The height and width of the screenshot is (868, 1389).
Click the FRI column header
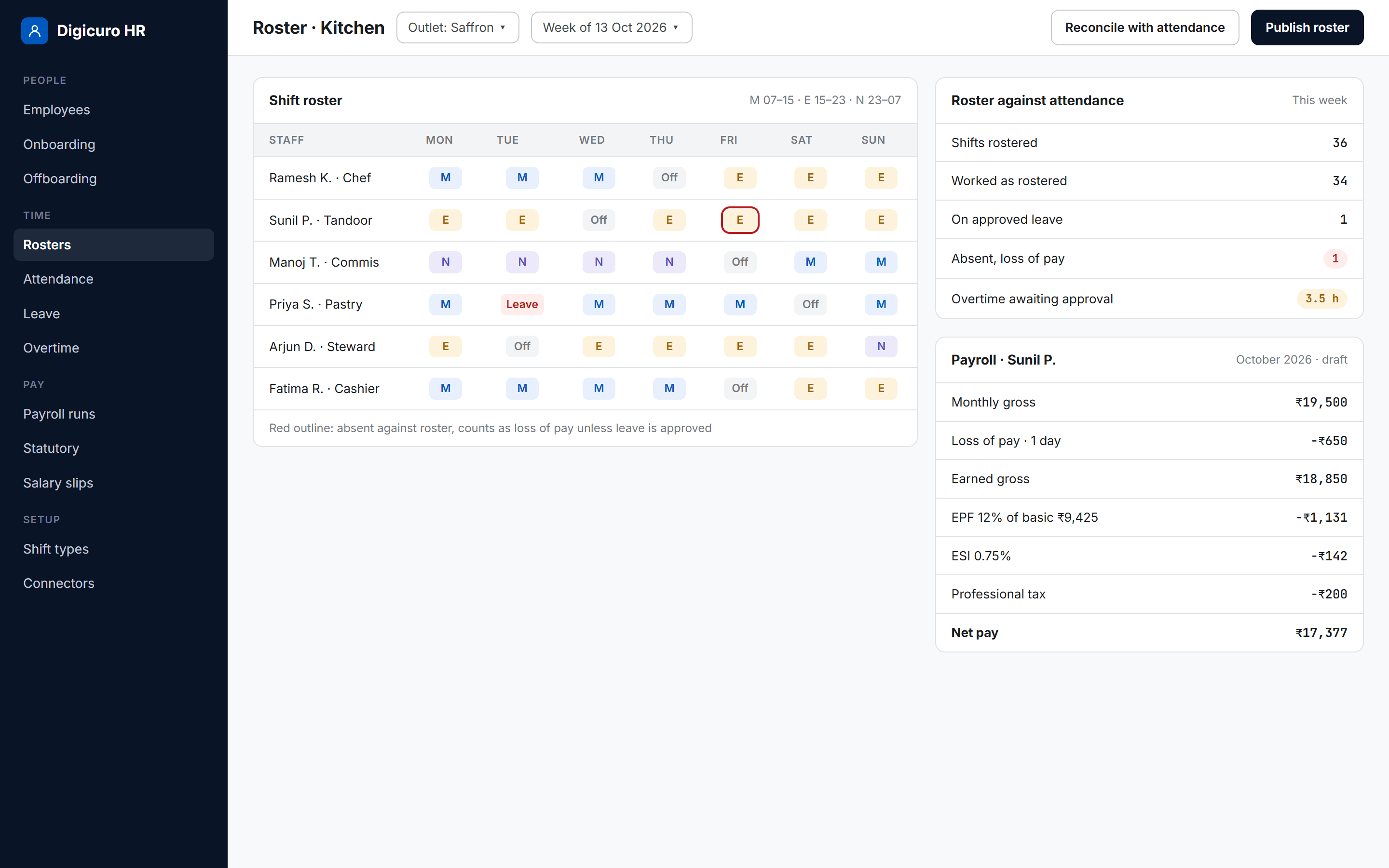tap(729, 140)
